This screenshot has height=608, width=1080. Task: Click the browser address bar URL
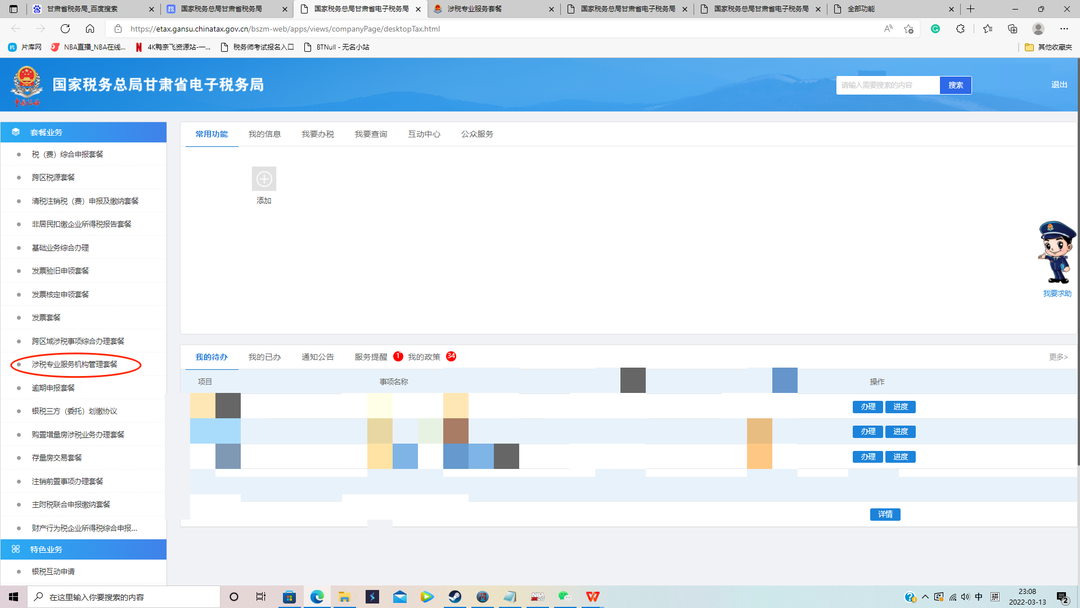click(x=284, y=29)
